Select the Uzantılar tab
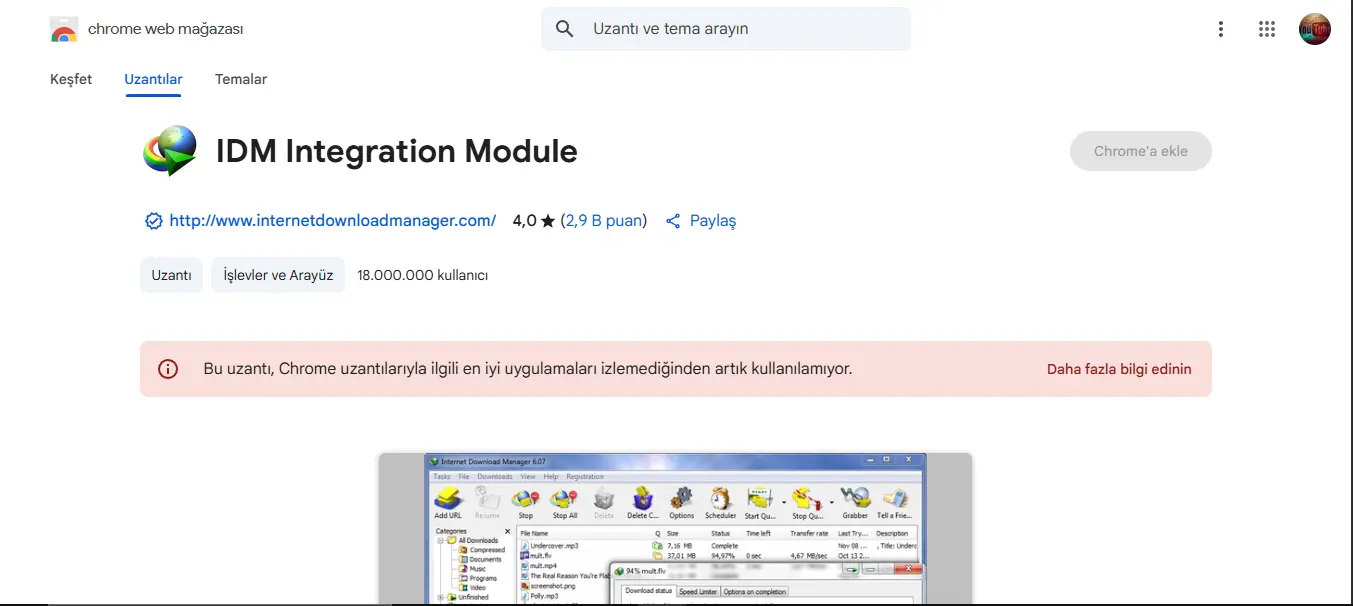 click(x=153, y=79)
